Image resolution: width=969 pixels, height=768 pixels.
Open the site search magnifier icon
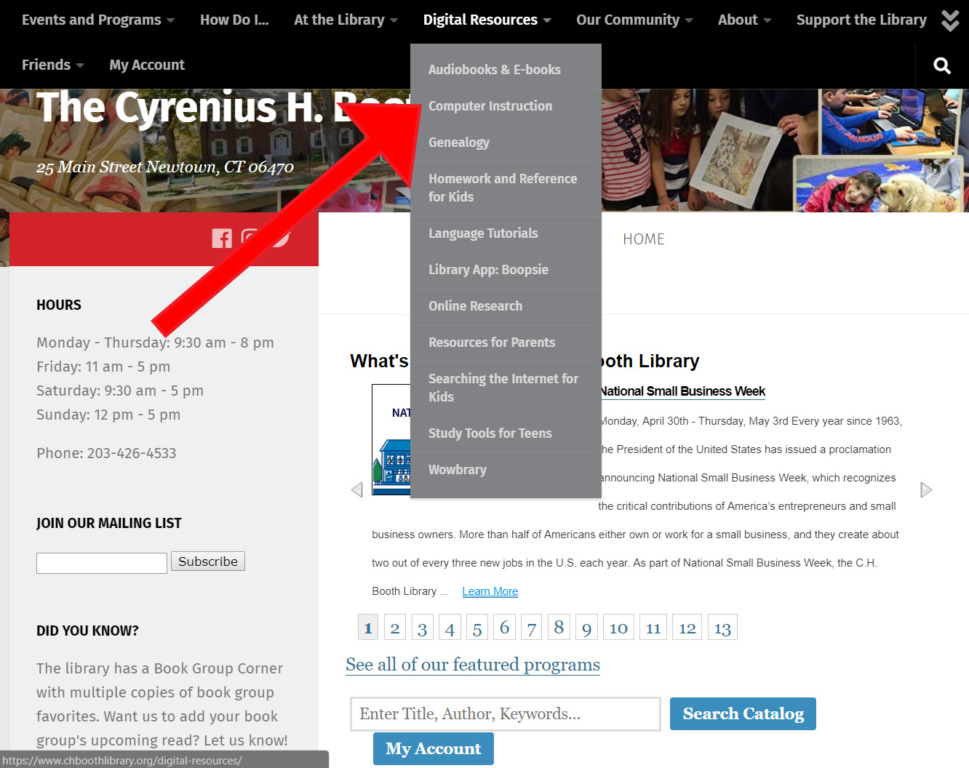point(942,65)
